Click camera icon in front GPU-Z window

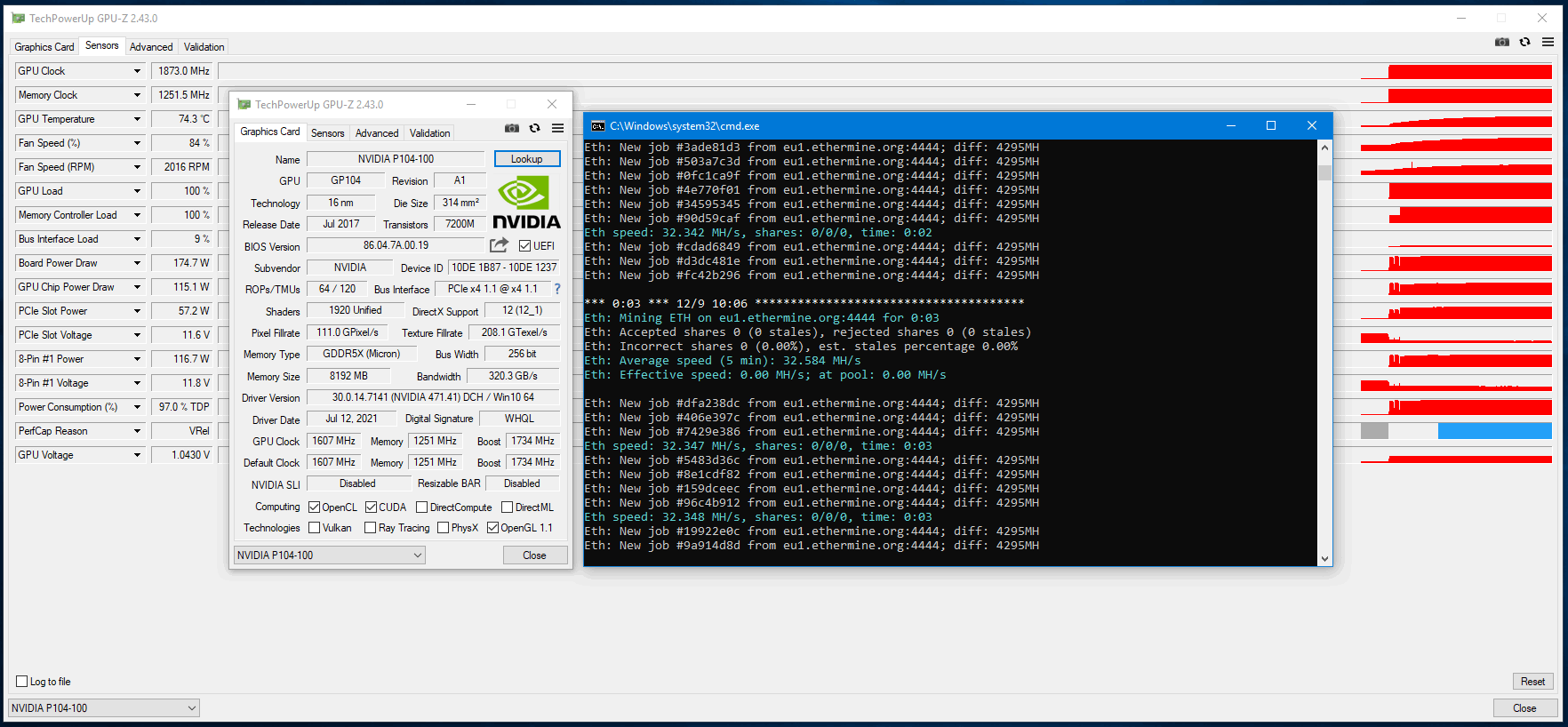tap(512, 128)
